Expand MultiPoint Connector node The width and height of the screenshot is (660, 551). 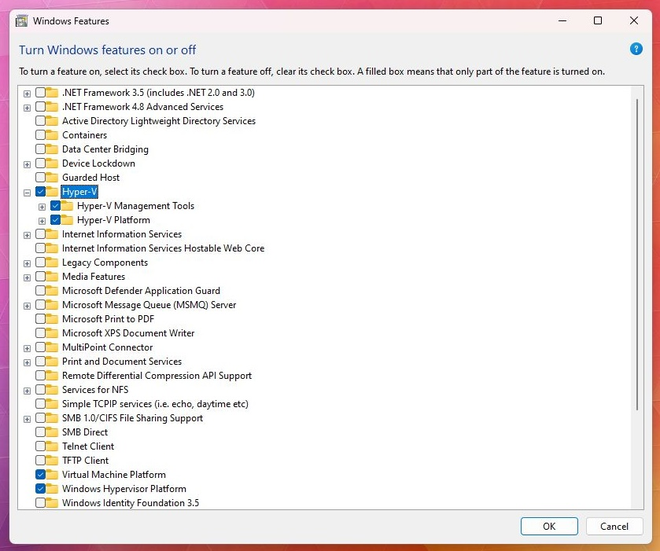(27, 349)
